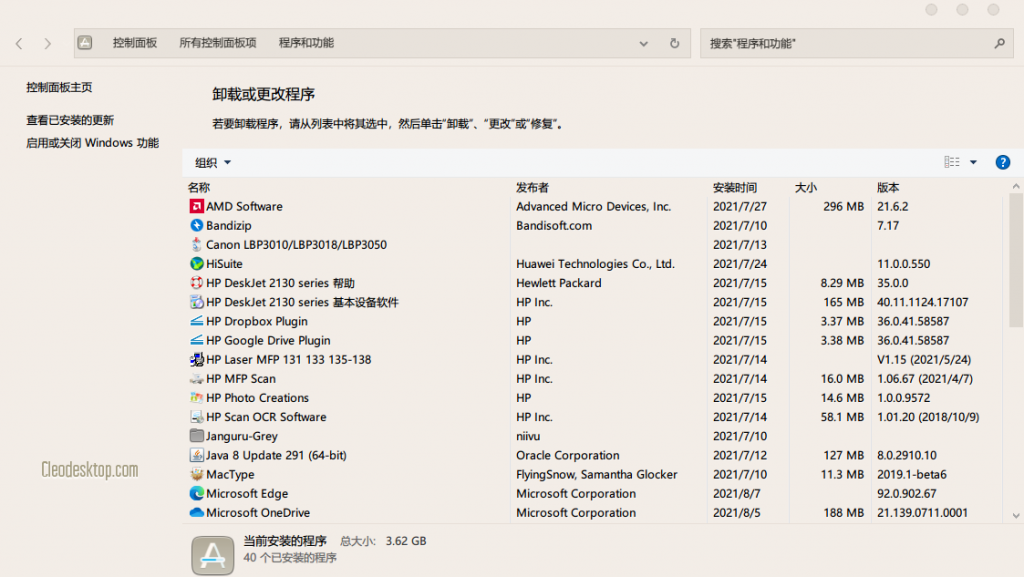Viewport: 1024px width, 577px height.
Task: Click the address bar folder icon
Action: 85,43
